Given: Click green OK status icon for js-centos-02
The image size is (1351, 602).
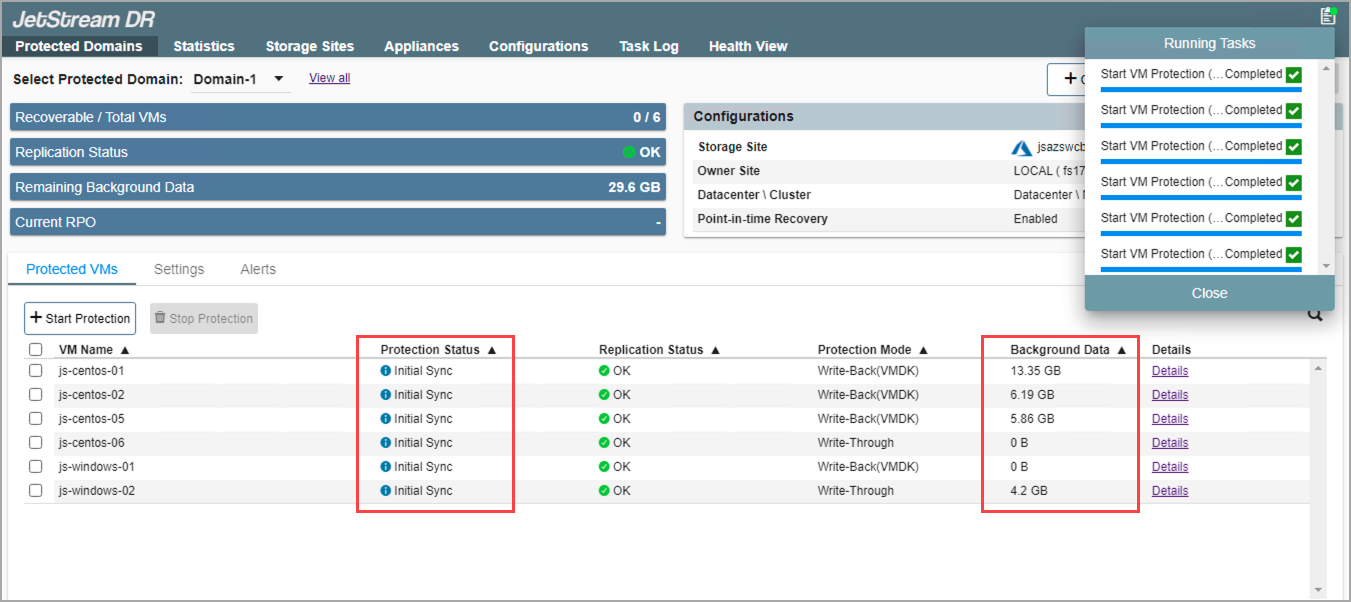Looking at the screenshot, I should 604,395.
